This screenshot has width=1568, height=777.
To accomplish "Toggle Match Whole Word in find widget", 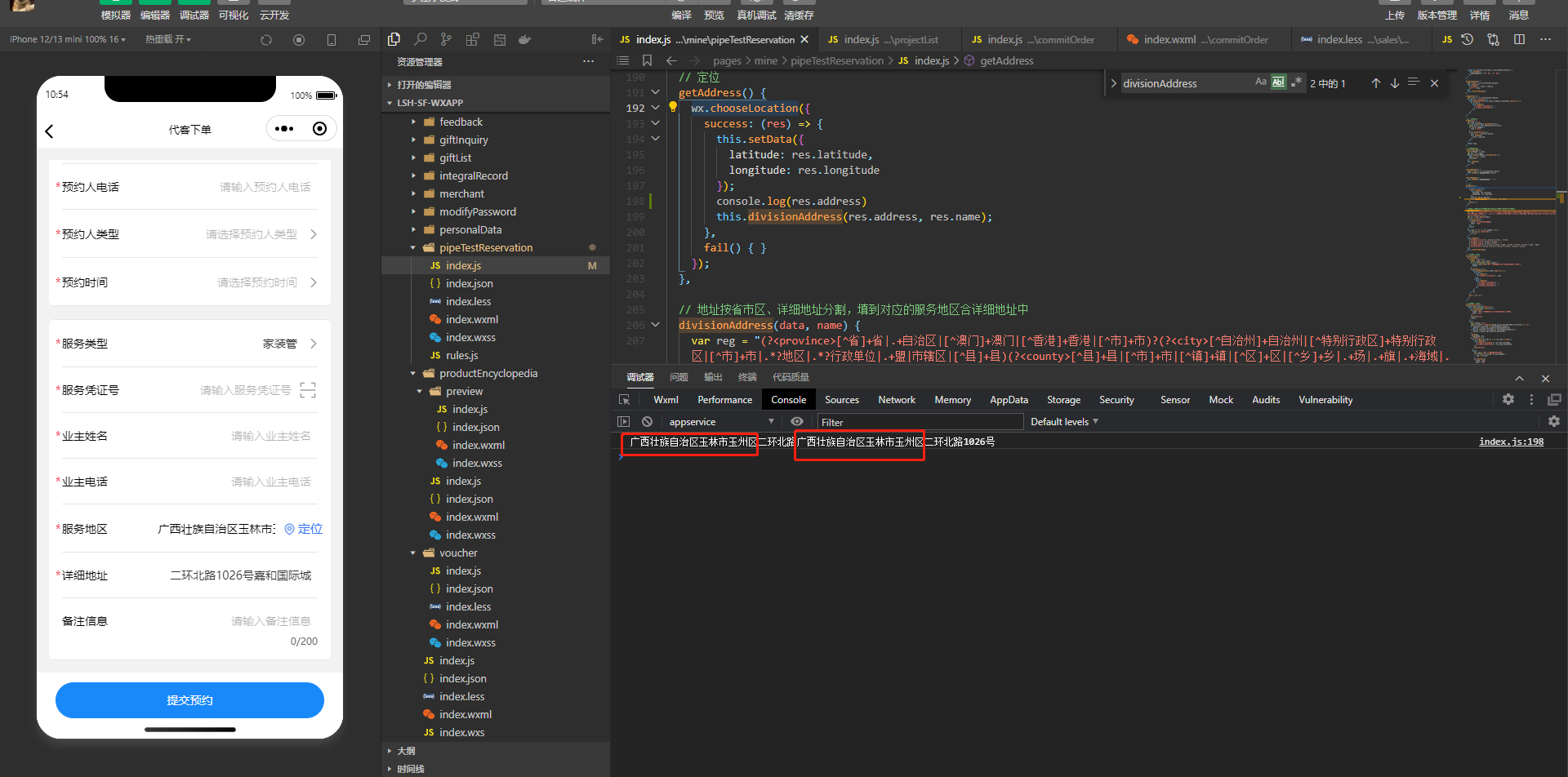I will [1278, 82].
